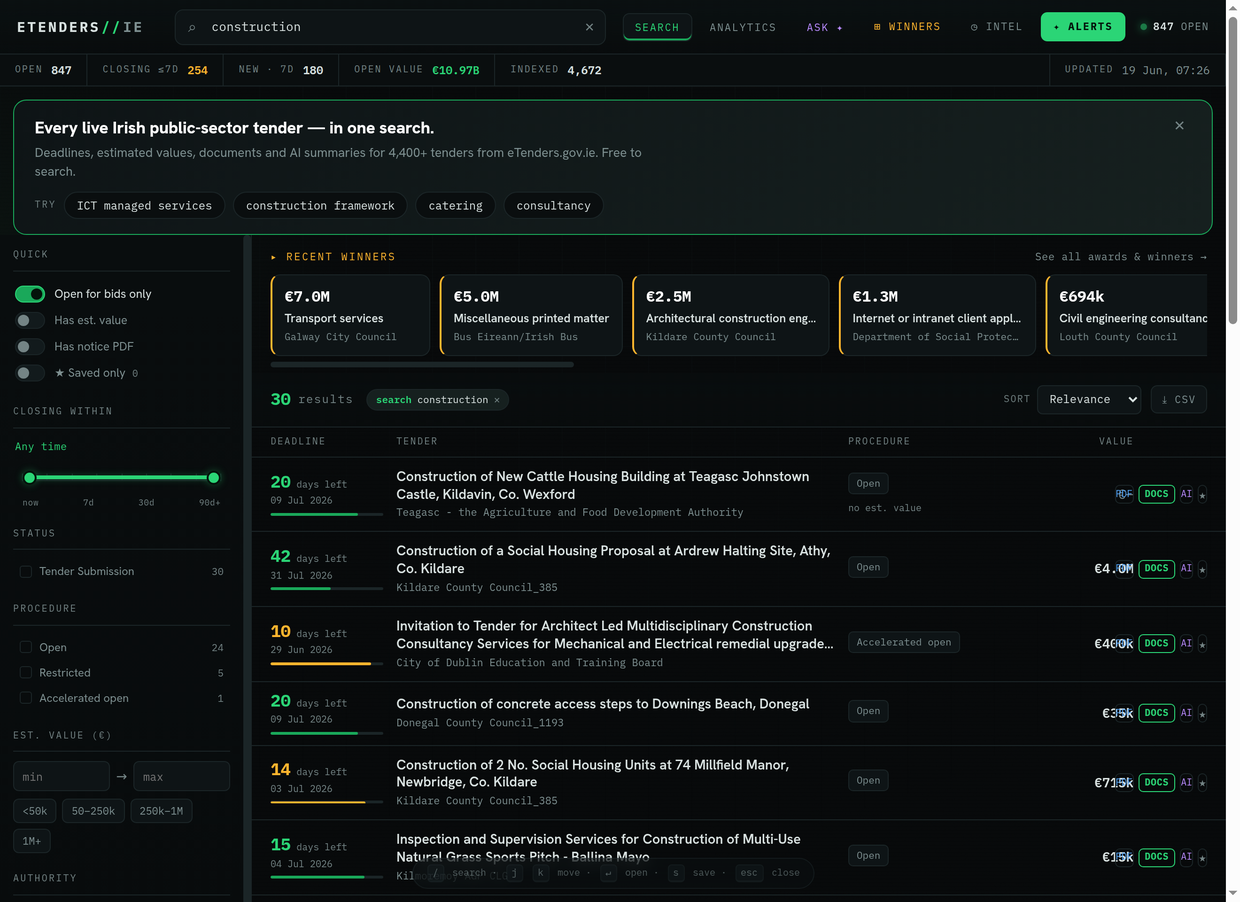Viewport: 1240px width, 902px height.
Task: Check the Tender Submission status box
Action: coord(26,572)
